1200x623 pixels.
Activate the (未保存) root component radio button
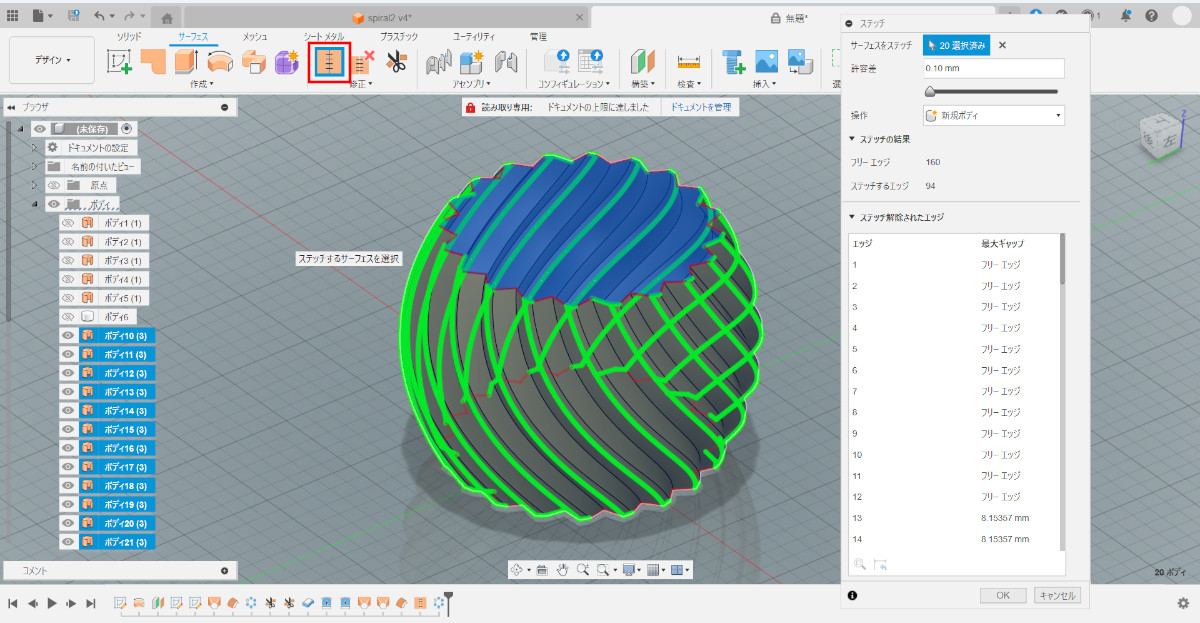point(126,128)
